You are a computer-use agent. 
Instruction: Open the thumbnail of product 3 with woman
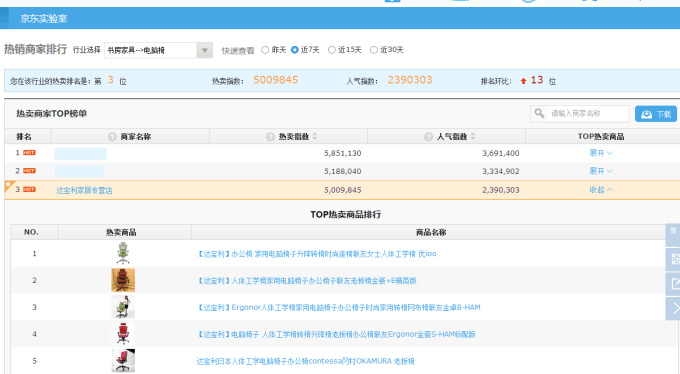click(123, 307)
